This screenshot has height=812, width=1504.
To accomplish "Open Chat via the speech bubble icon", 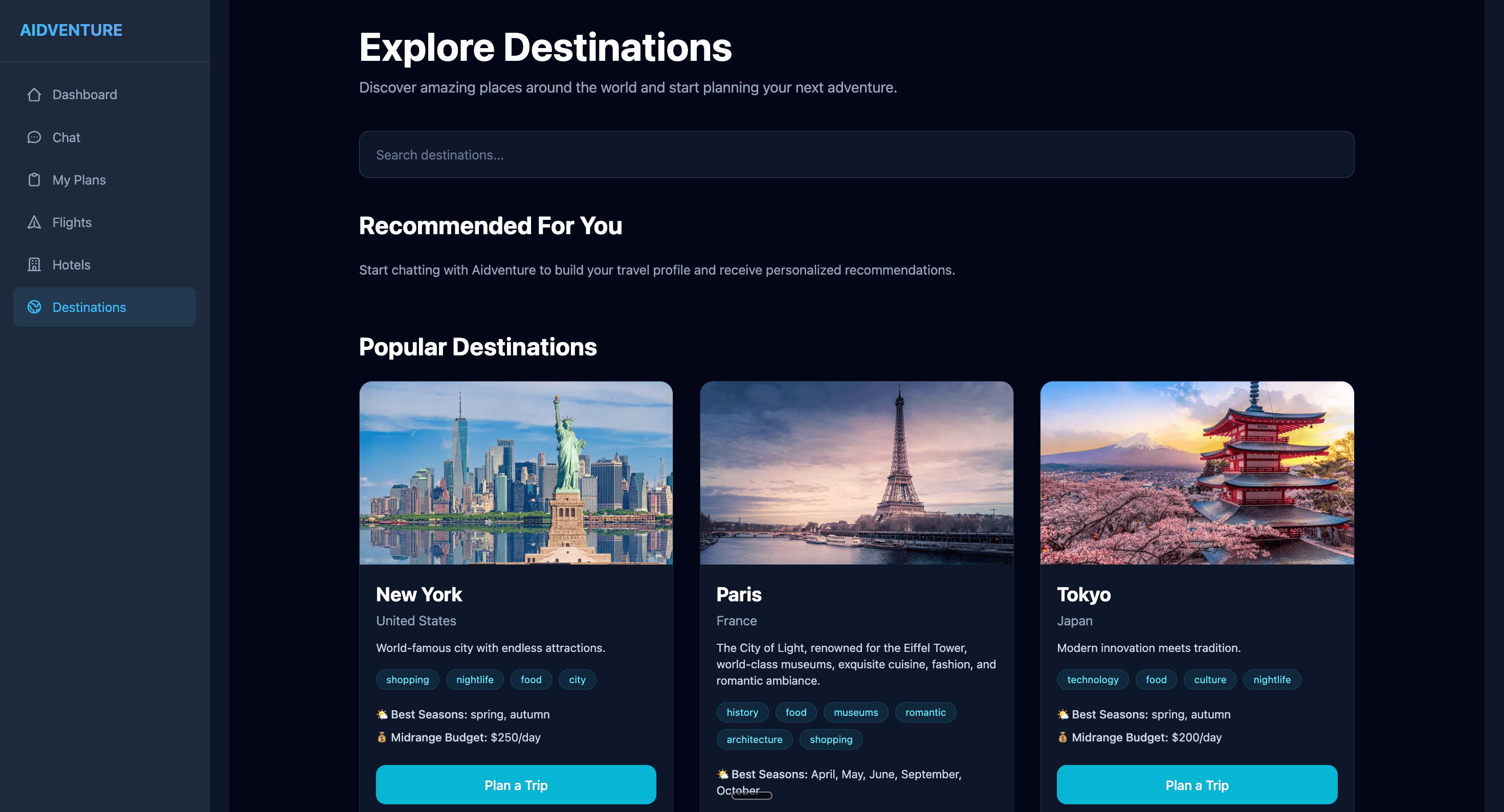I will click(x=34, y=137).
